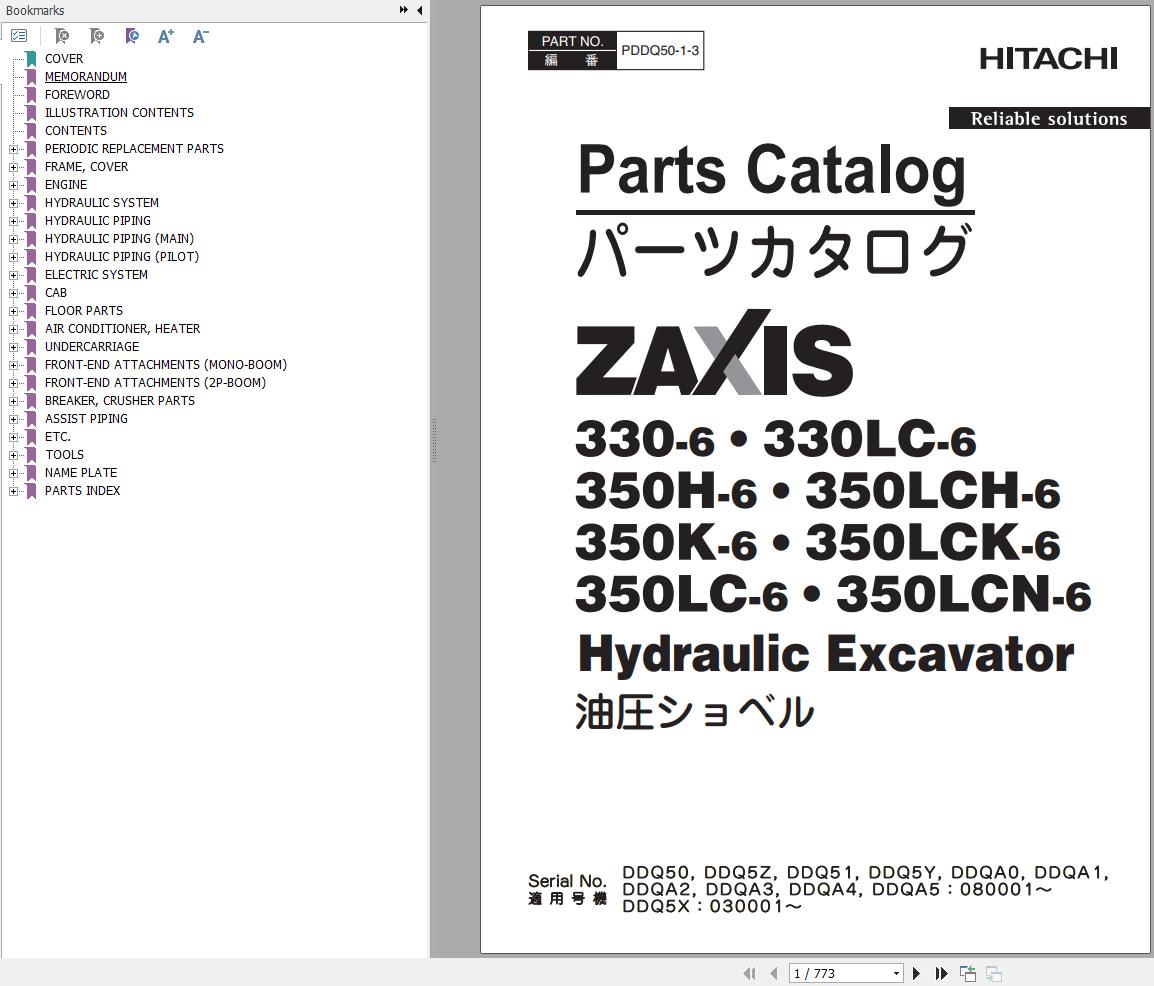
Task: Select AIR CONDITIONER, HEATER bookmark
Action: pyautogui.click(x=122, y=329)
